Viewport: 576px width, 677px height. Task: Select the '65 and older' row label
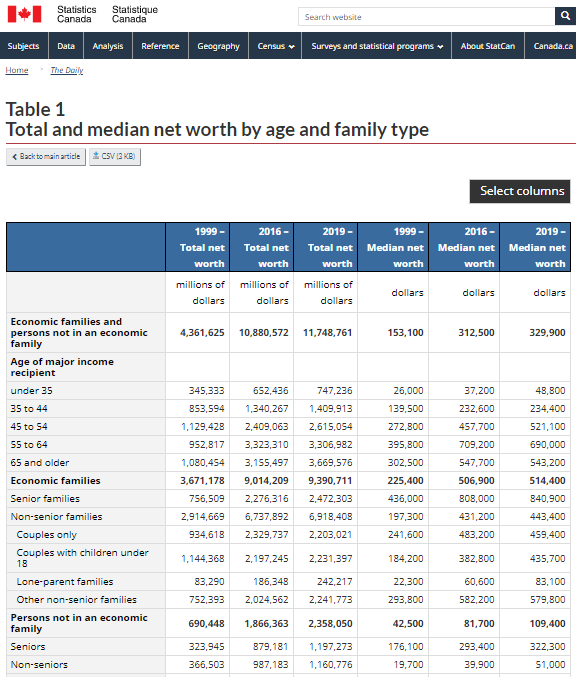click(x=40, y=463)
